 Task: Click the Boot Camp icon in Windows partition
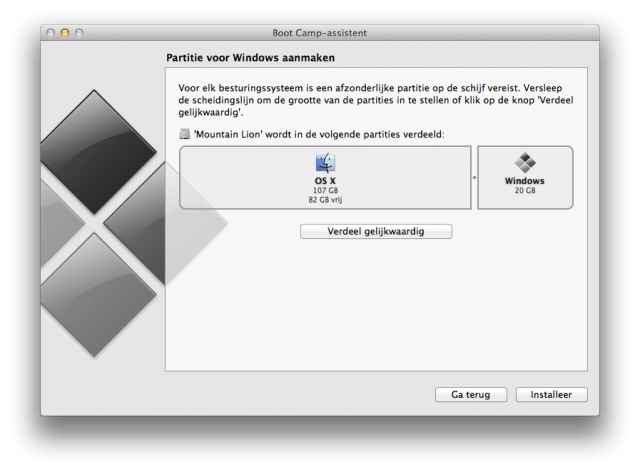525,163
